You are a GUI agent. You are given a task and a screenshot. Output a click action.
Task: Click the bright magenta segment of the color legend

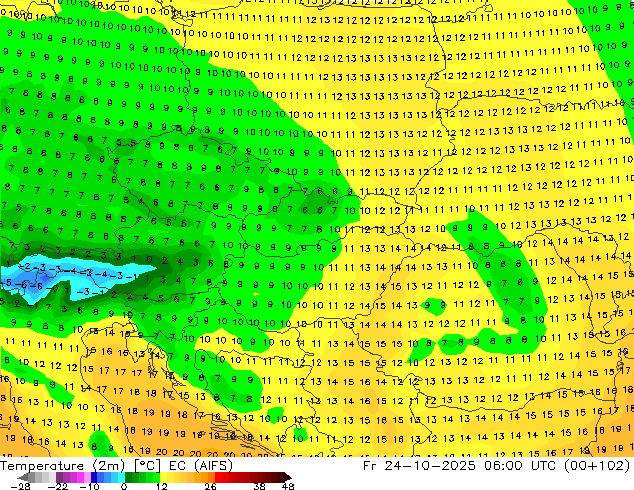click(80, 477)
